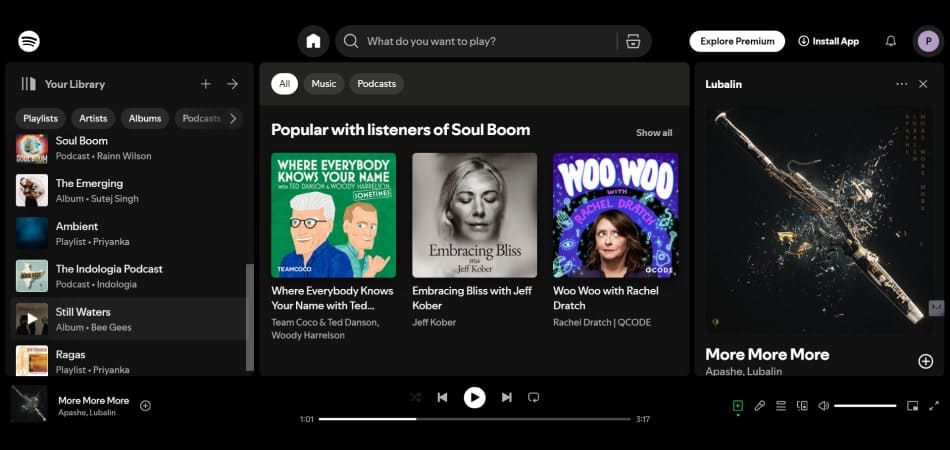This screenshot has width=950, height=450.
Task: Play Still Waters album thumbnail
Action: point(32,319)
